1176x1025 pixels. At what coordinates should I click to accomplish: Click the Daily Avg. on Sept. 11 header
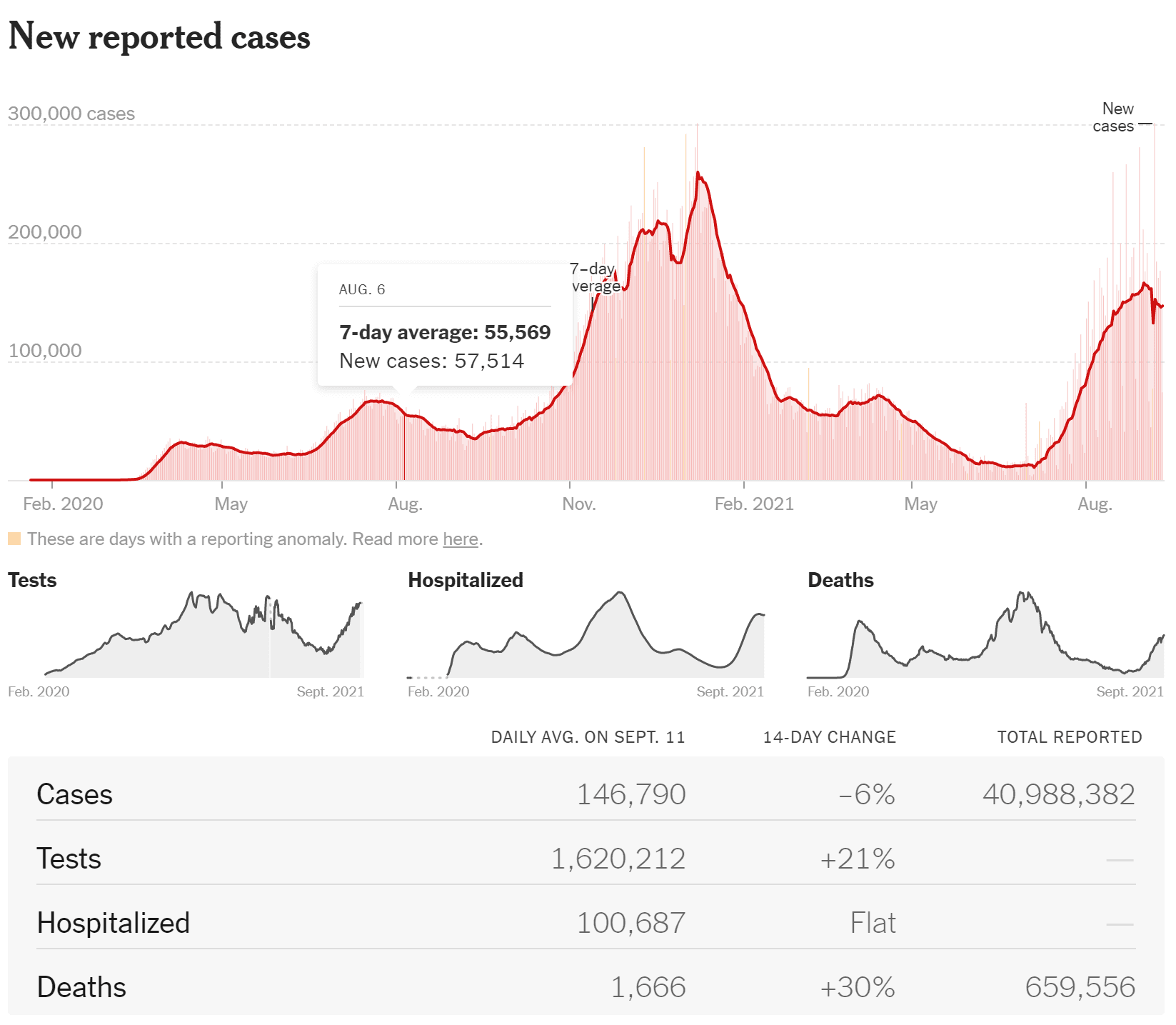(x=588, y=737)
